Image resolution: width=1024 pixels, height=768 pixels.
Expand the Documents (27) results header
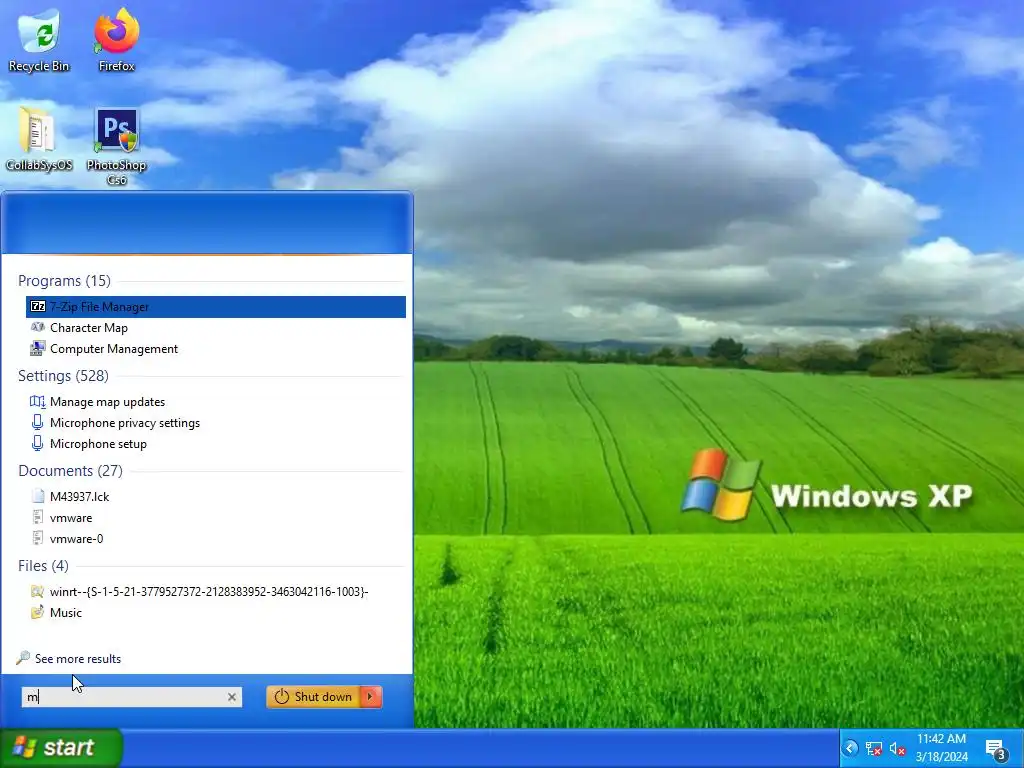tap(71, 471)
